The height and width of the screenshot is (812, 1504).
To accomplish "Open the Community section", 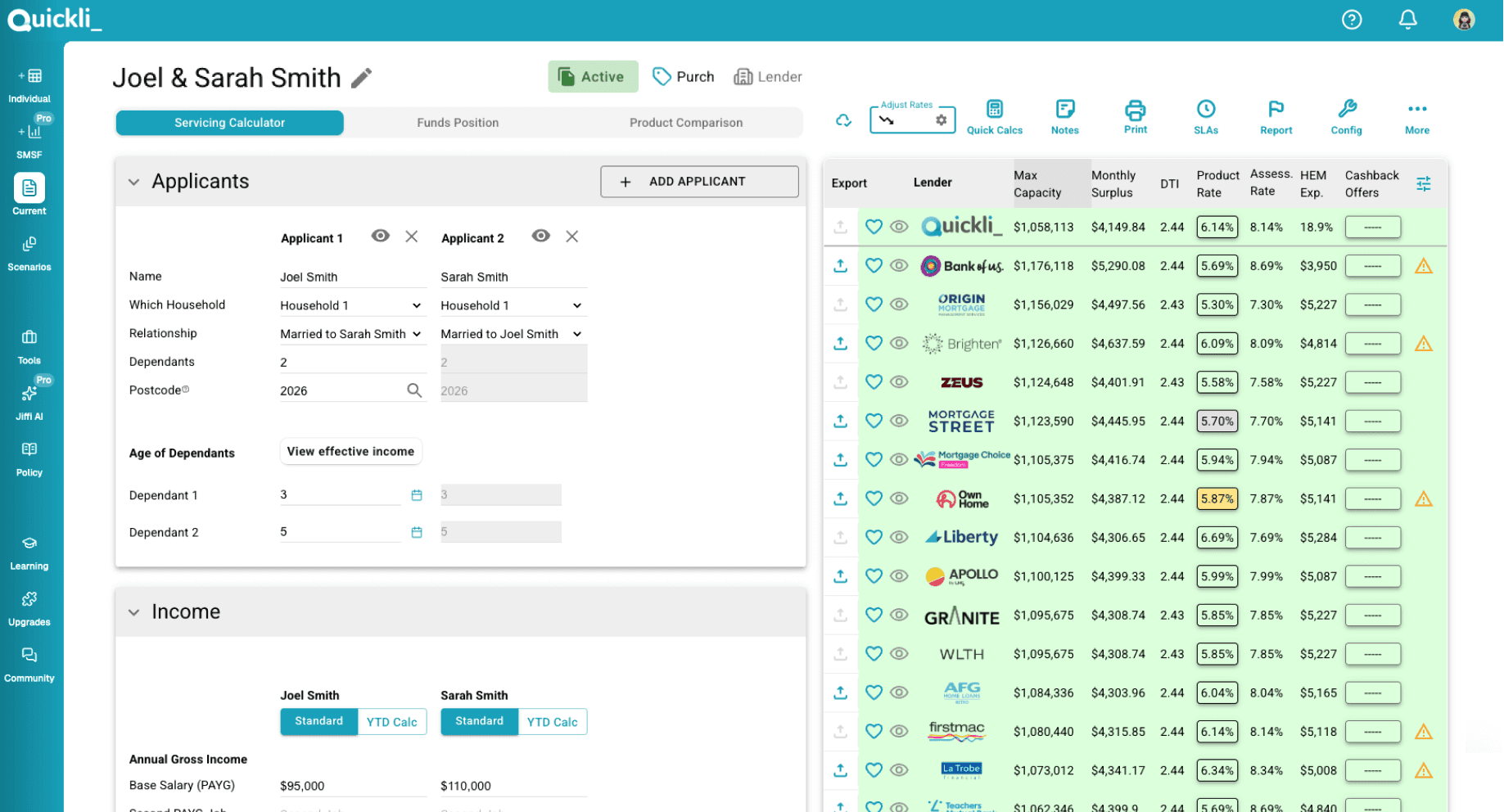I will click(x=29, y=663).
